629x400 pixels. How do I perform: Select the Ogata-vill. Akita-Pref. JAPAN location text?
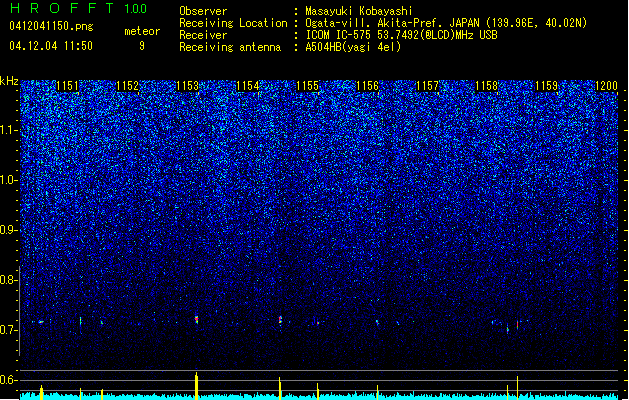[446, 23]
